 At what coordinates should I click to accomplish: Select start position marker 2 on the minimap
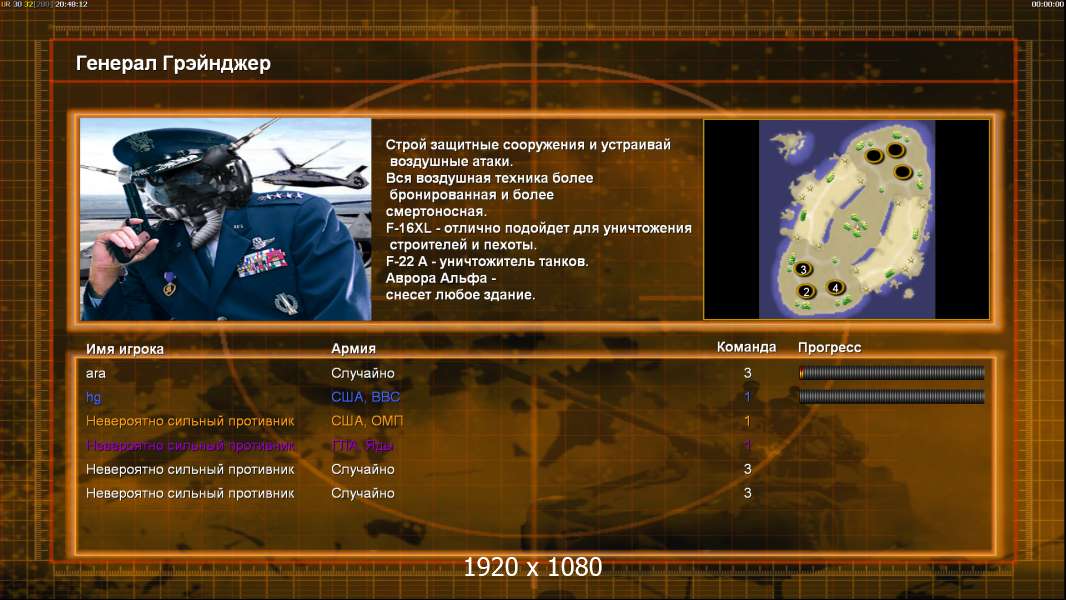click(x=806, y=292)
